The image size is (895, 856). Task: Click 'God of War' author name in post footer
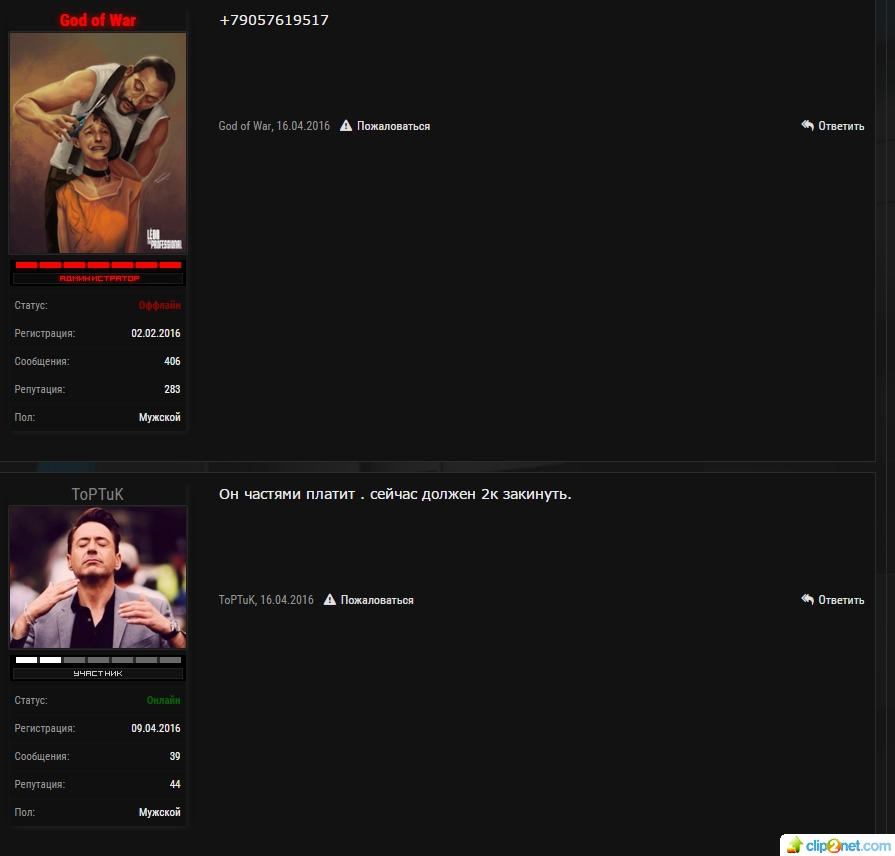pyautogui.click(x=245, y=126)
